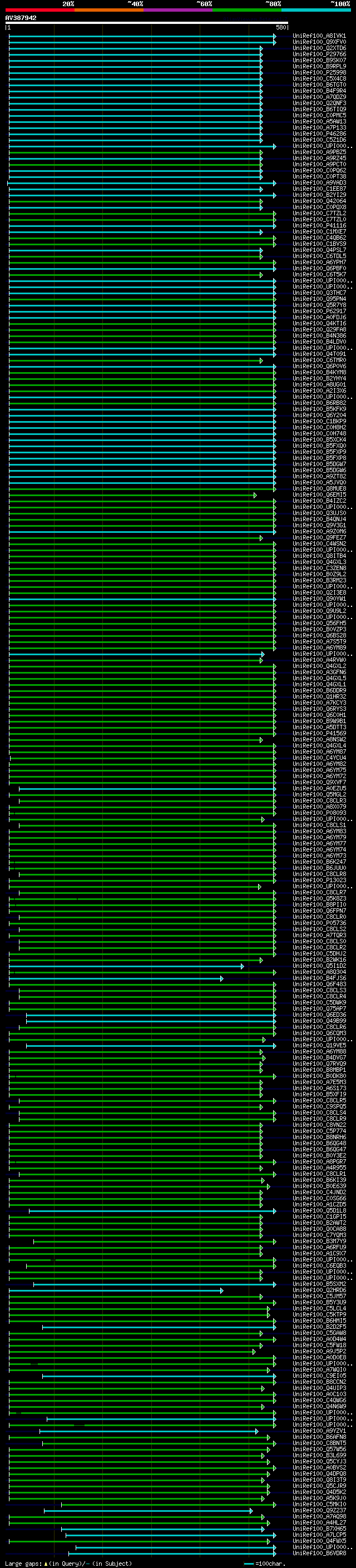The height and width of the screenshot is (1568, 356).
Task: Select the UniRef100_A9PCT0 green alignment bar
Action: tap(134, 165)
